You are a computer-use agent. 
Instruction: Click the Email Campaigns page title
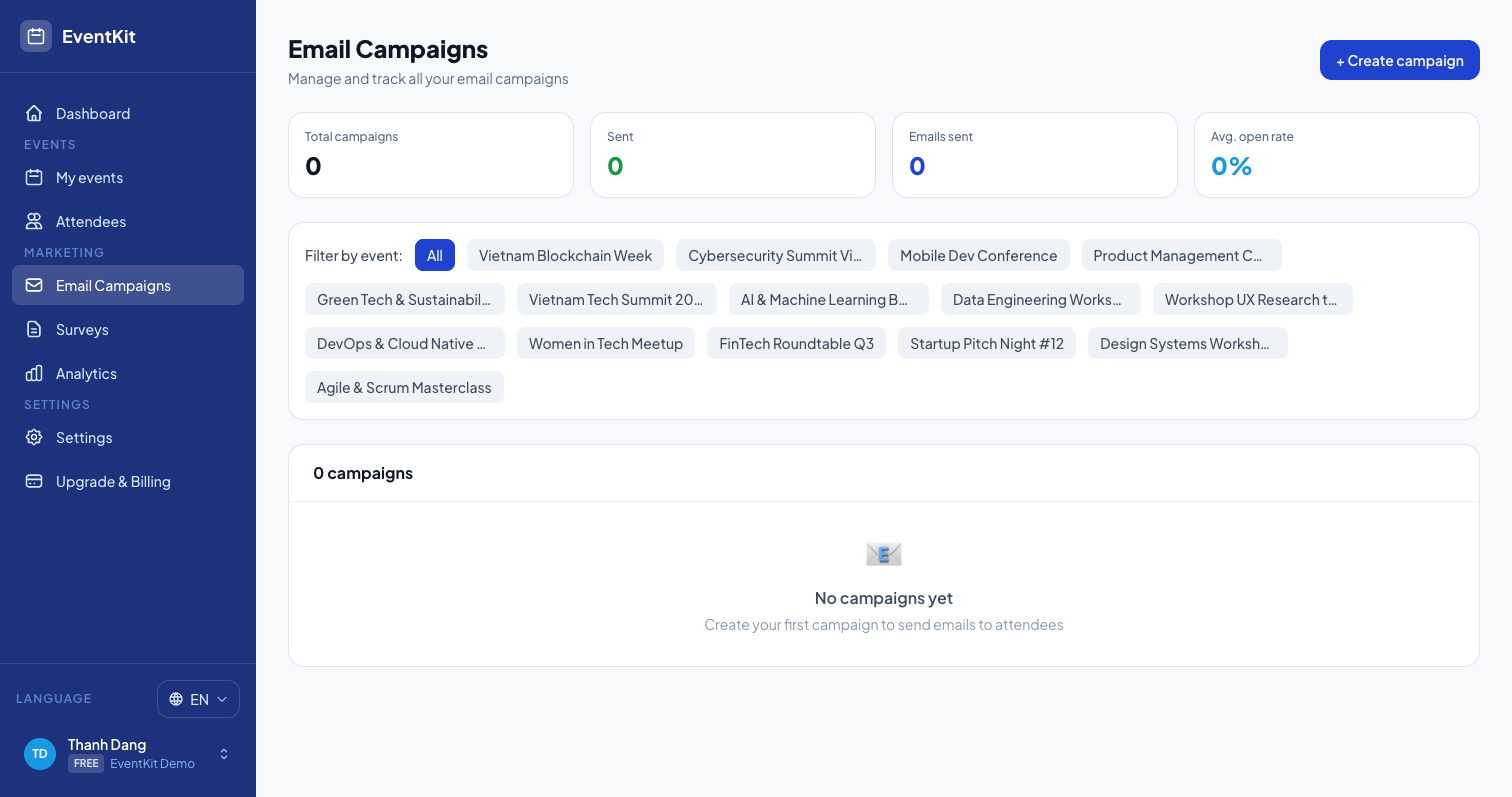tap(388, 49)
